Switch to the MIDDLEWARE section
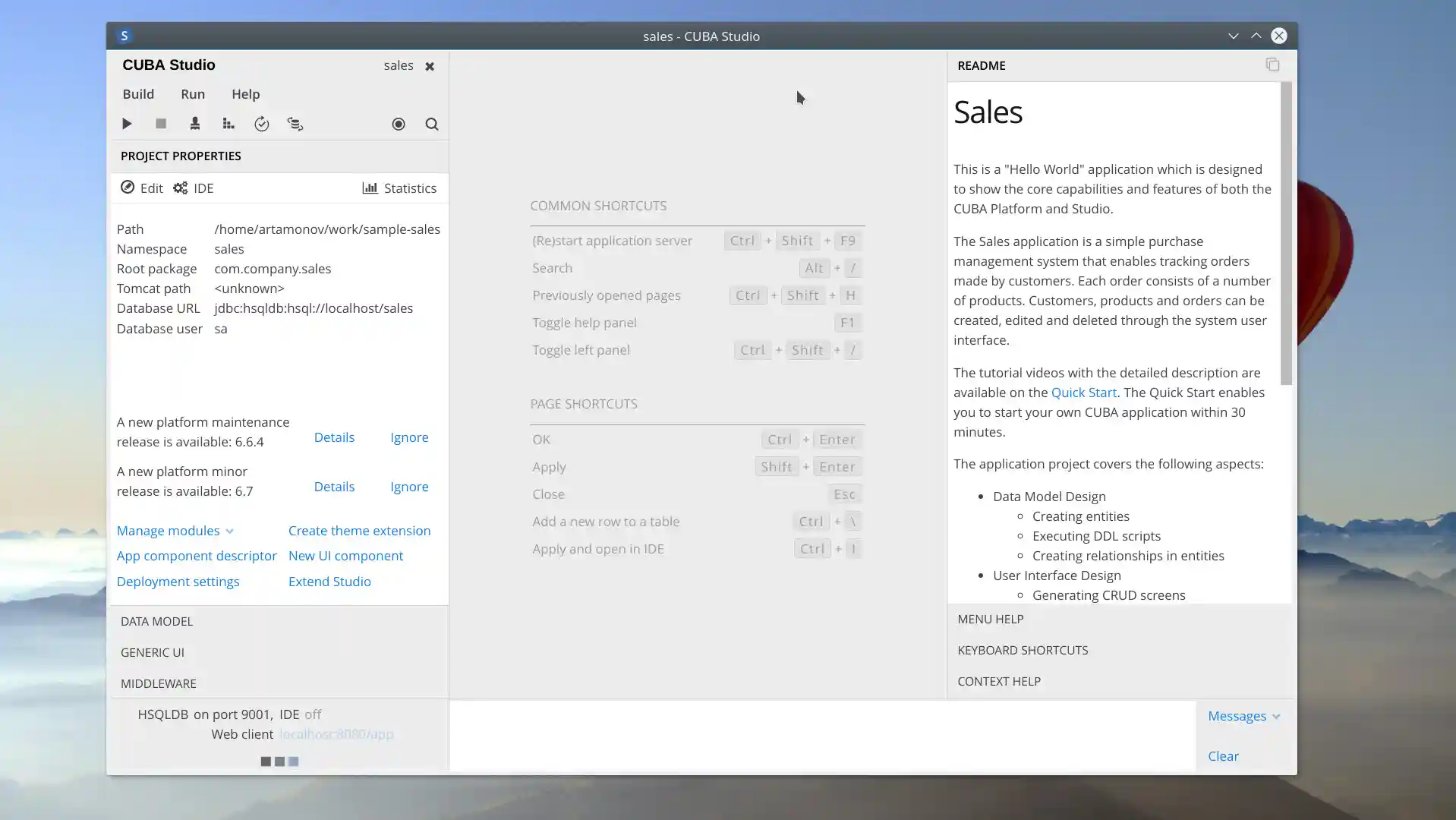1456x820 pixels. click(x=158, y=683)
